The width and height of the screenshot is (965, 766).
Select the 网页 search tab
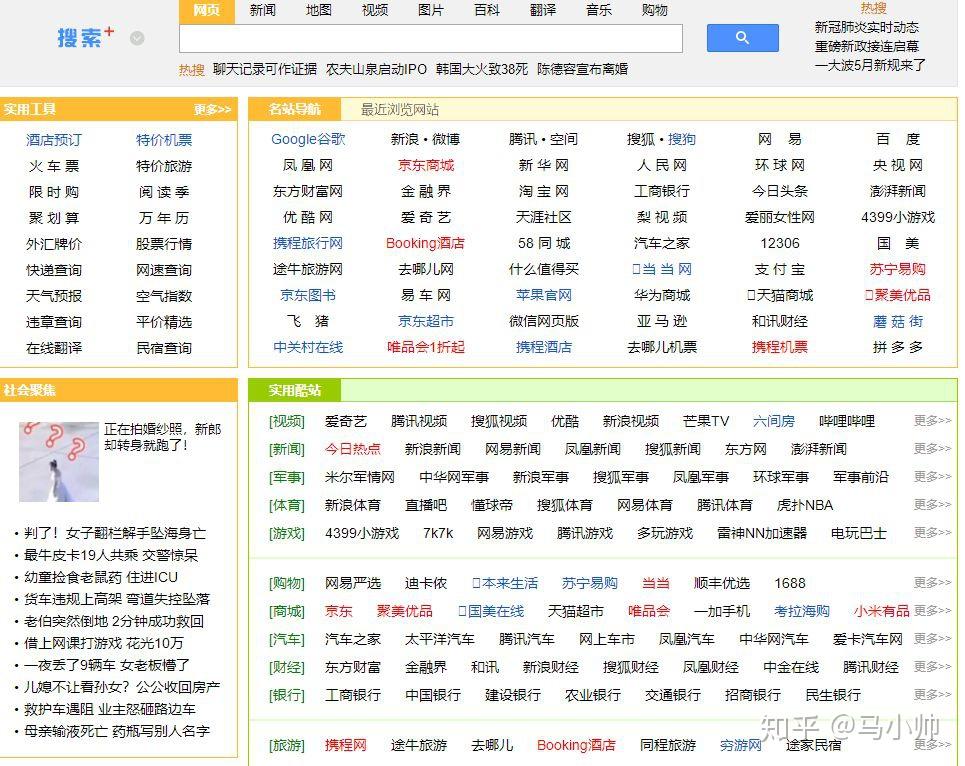click(207, 11)
